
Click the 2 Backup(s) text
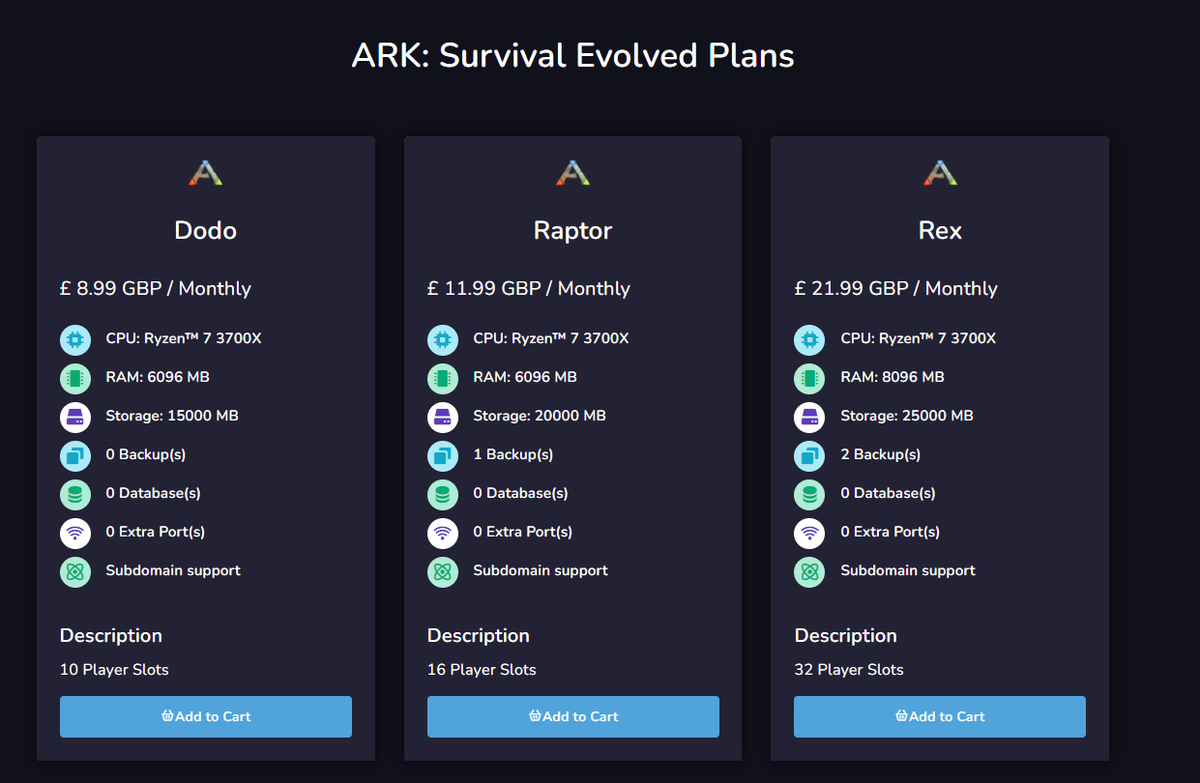(x=881, y=455)
